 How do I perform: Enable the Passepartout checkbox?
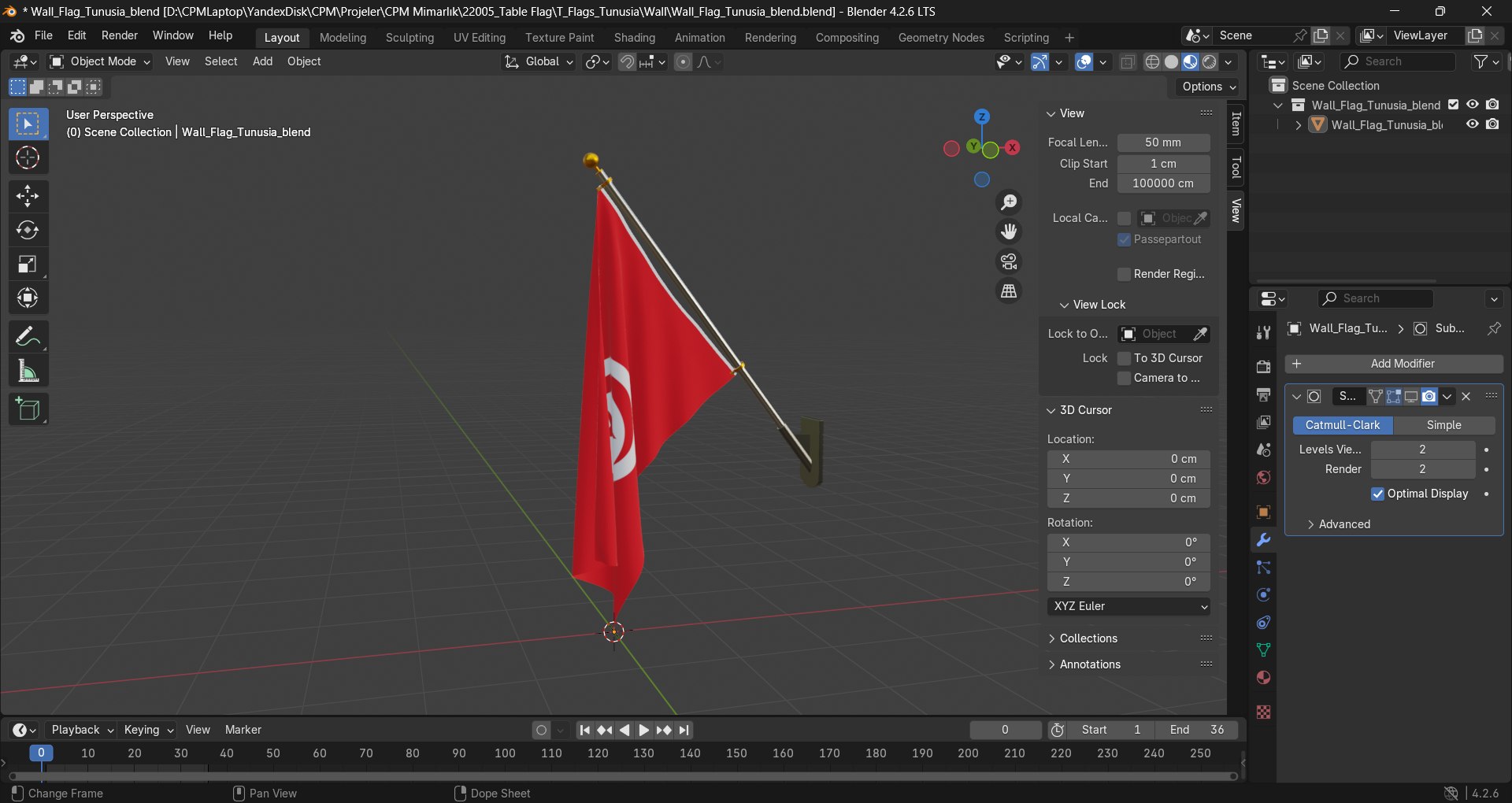pos(1125,239)
